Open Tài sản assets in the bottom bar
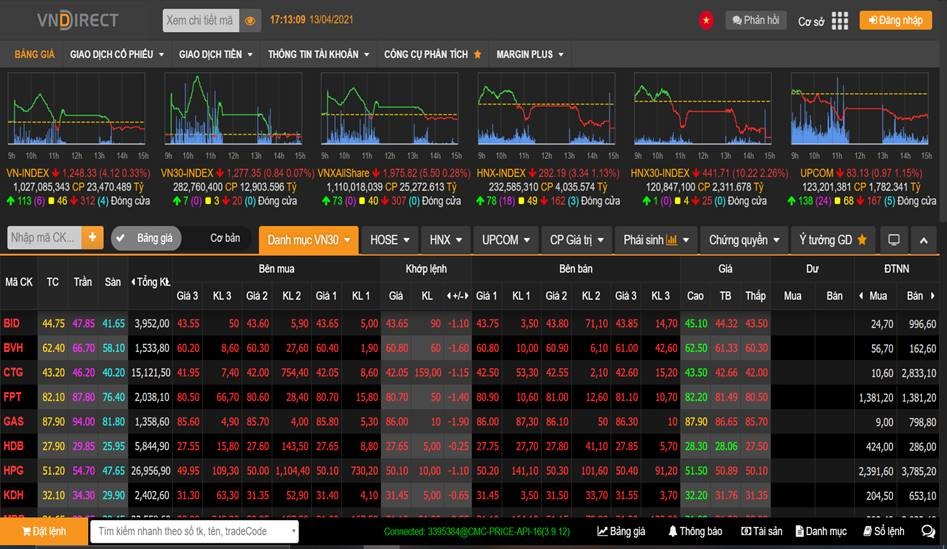The height and width of the screenshot is (549, 947). (762, 531)
